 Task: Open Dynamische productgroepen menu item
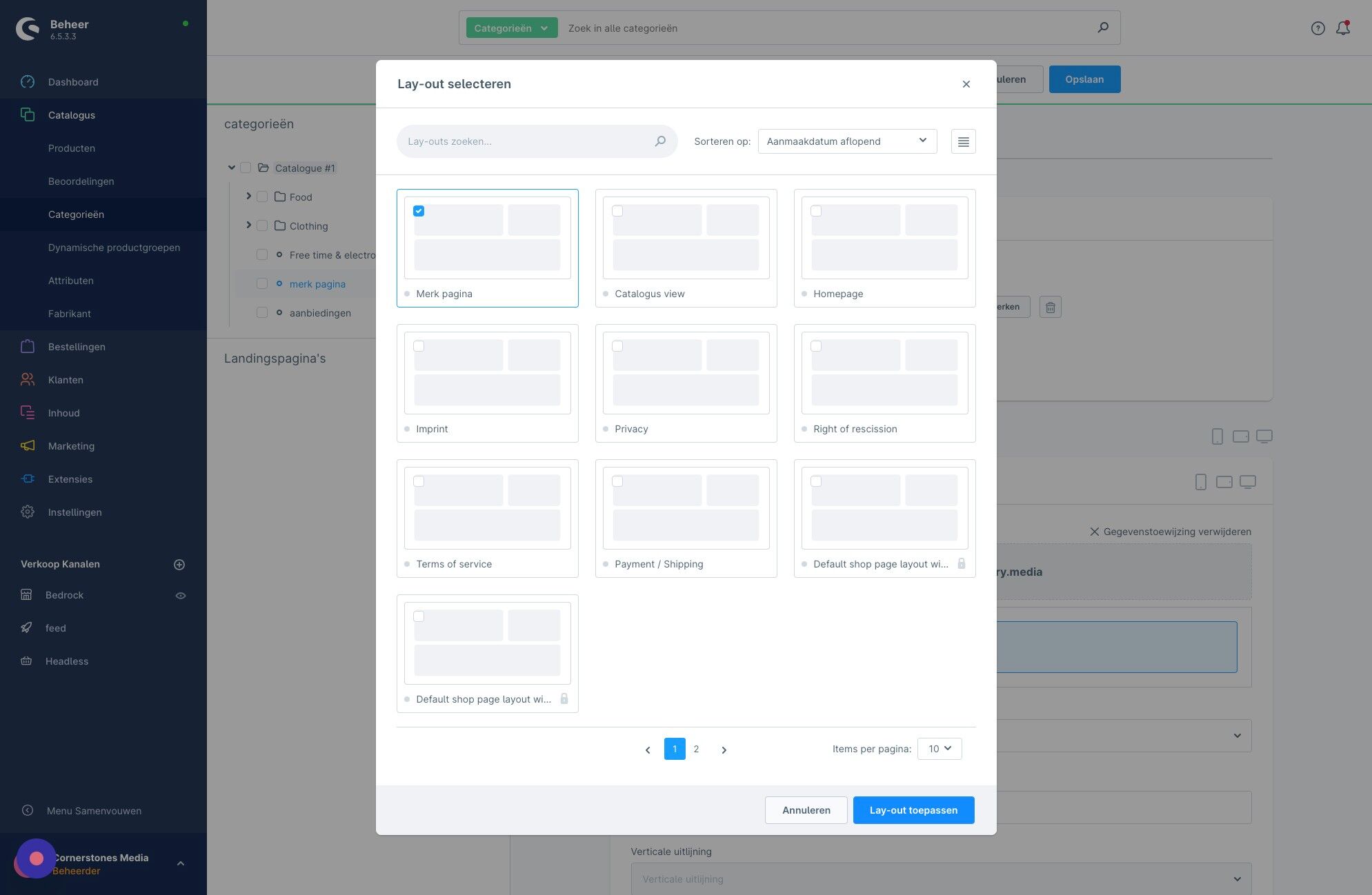(x=114, y=248)
